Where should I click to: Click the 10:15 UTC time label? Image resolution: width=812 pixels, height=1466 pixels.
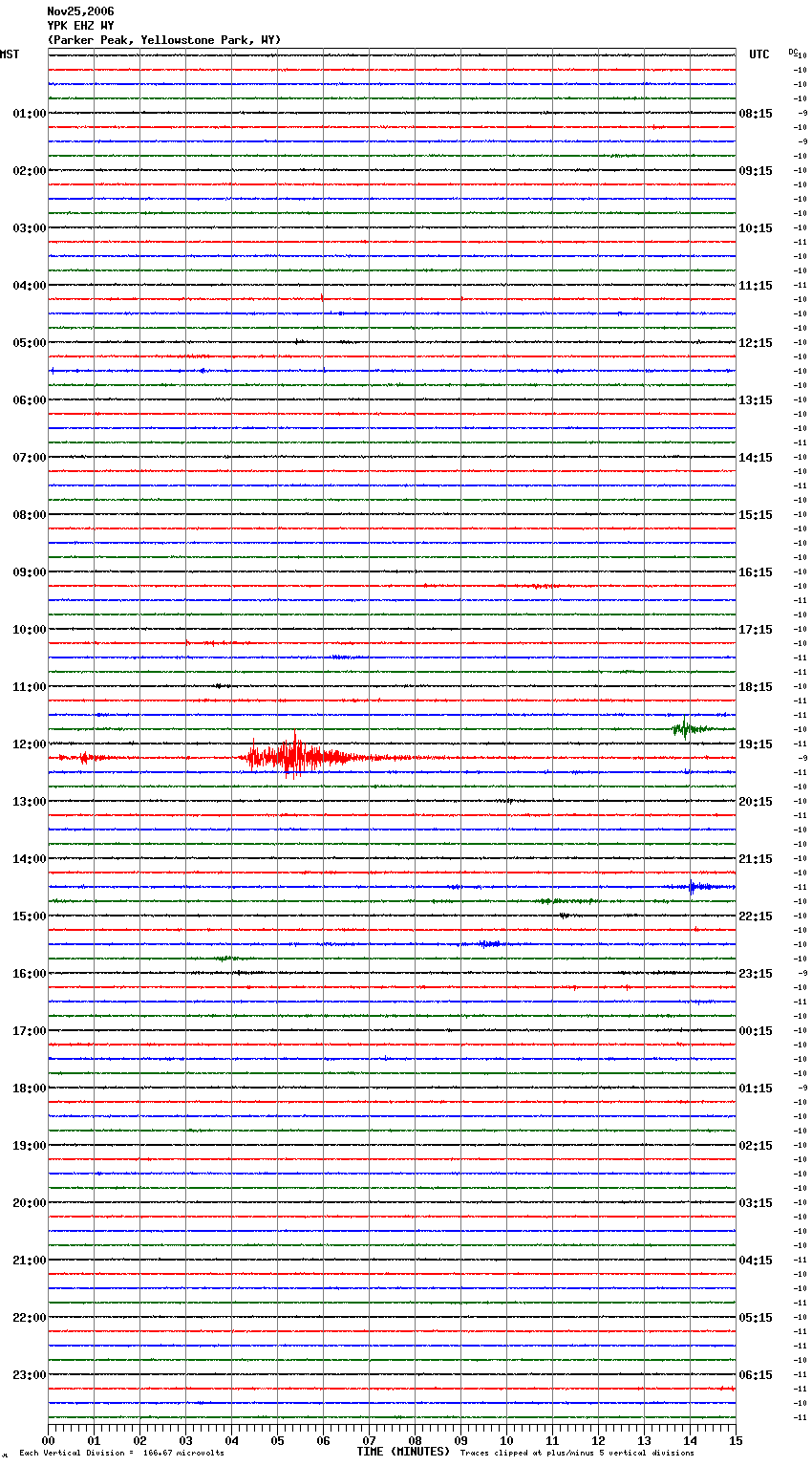(x=756, y=228)
